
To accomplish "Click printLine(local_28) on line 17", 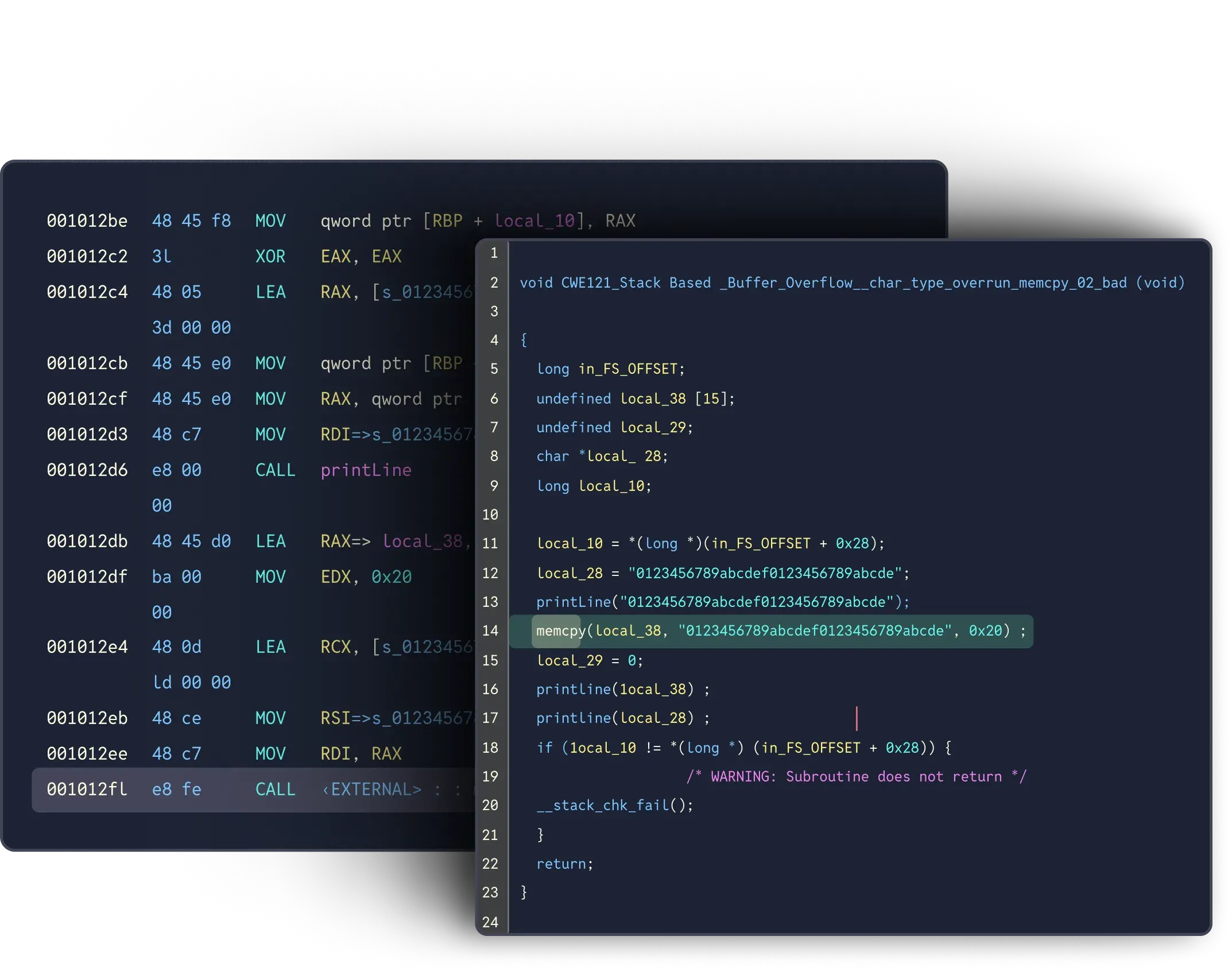I will click(x=623, y=718).
